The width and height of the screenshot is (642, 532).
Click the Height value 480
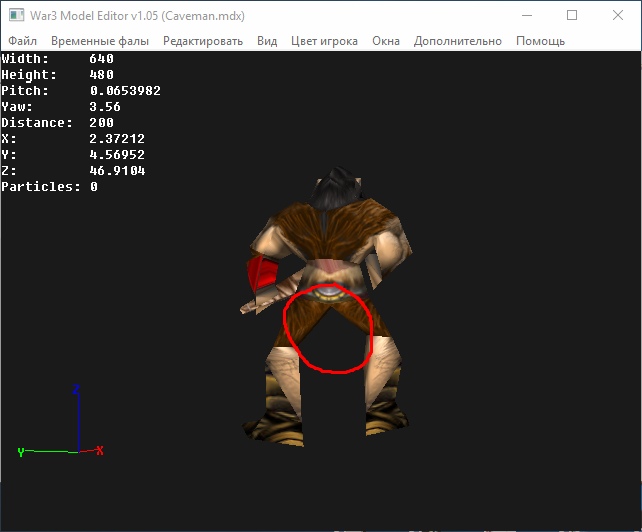pyautogui.click(x=102, y=75)
